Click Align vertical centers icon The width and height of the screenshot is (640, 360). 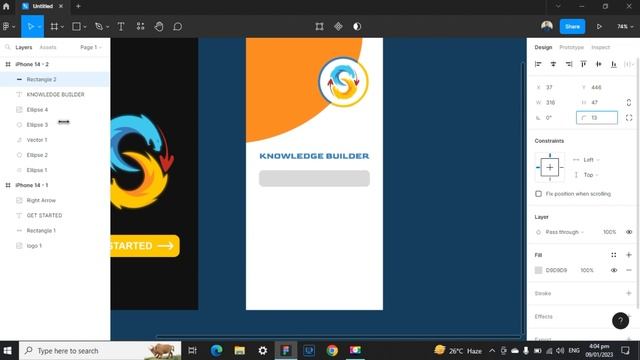[599, 64]
